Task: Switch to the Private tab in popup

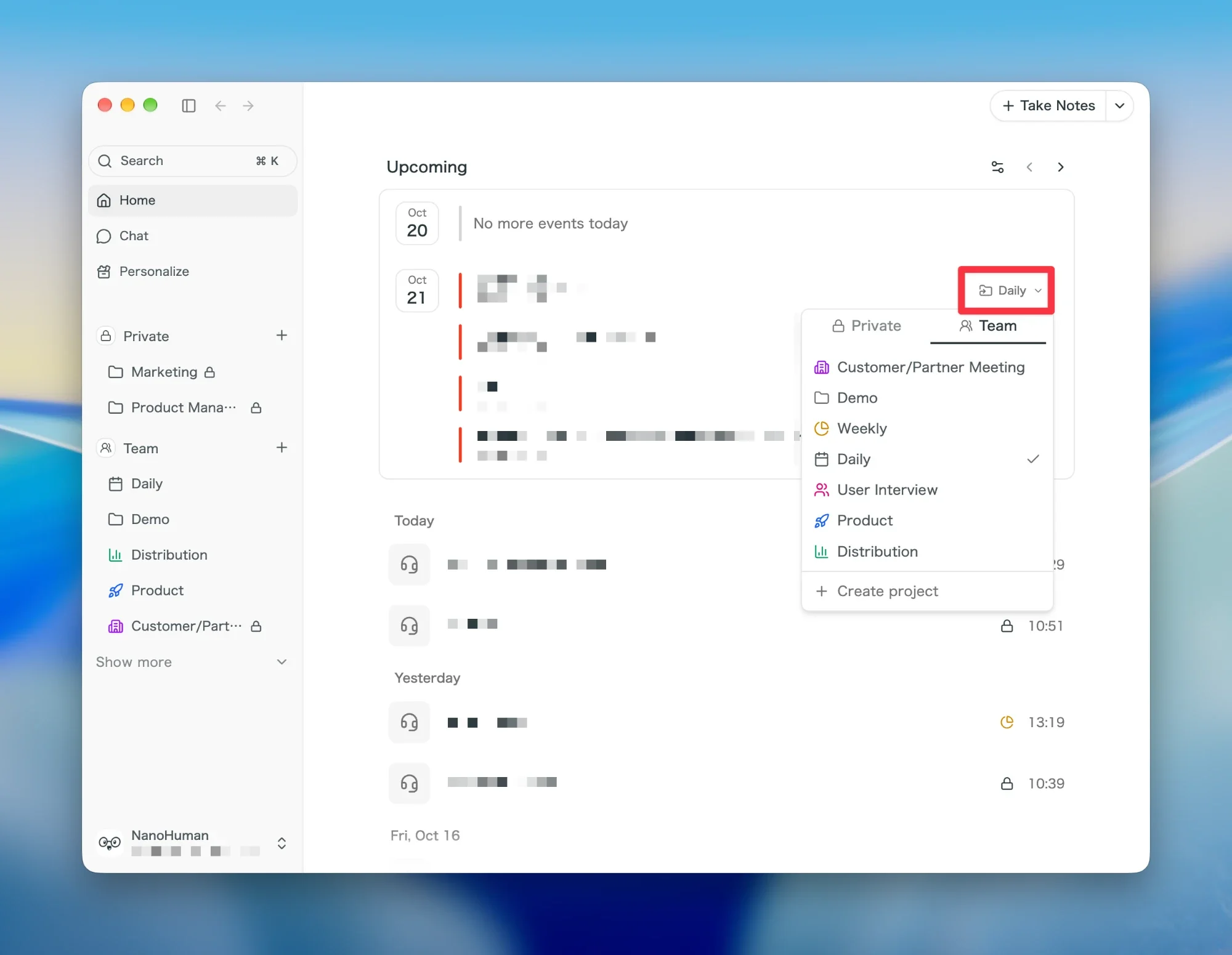Action: click(x=866, y=326)
